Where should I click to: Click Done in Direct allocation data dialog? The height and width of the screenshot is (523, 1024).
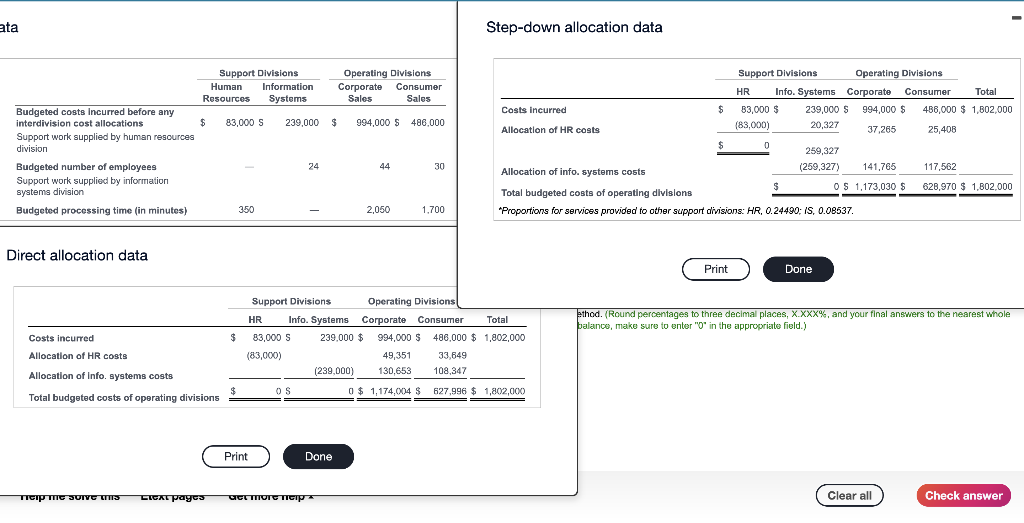tap(319, 456)
